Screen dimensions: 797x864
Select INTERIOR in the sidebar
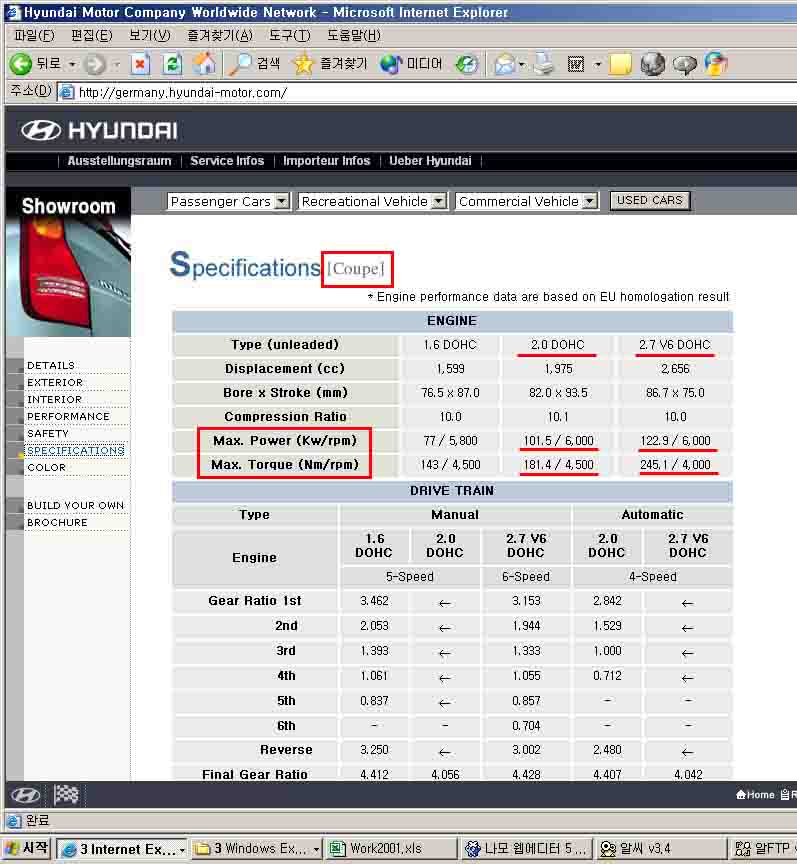54,399
